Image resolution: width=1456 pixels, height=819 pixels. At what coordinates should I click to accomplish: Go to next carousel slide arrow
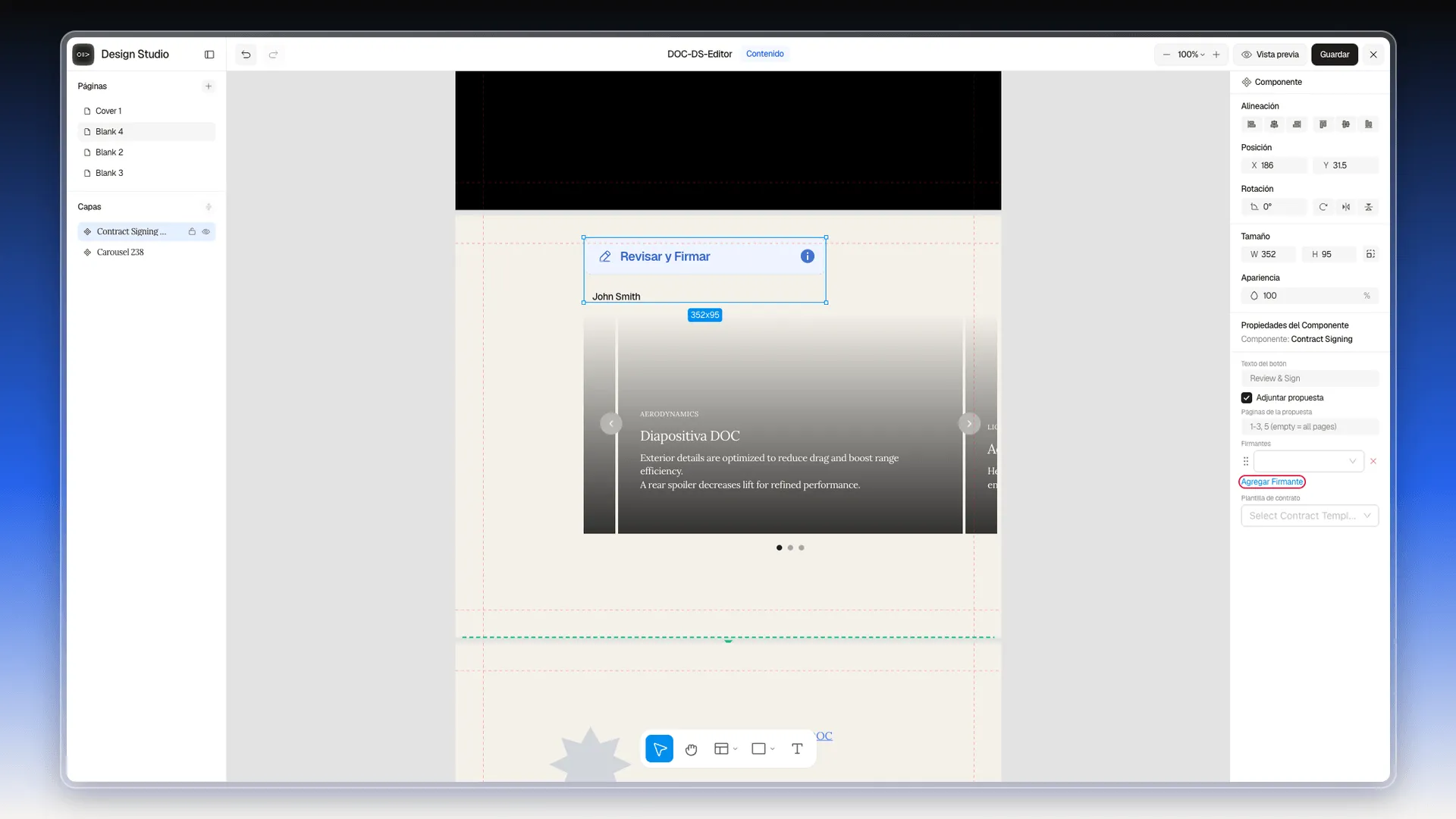coord(969,424)
